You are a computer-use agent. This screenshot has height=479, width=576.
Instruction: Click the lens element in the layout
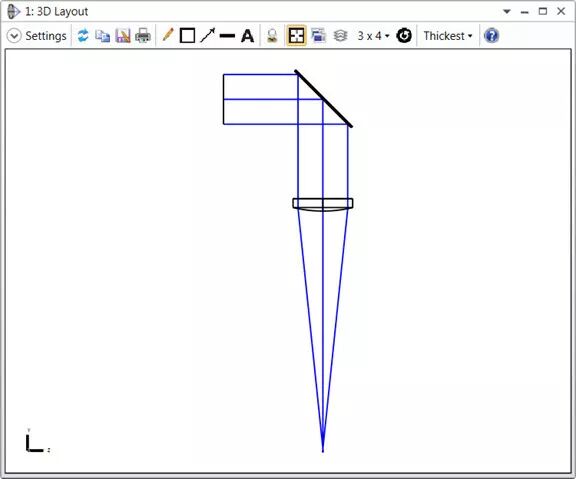point(323,204)
